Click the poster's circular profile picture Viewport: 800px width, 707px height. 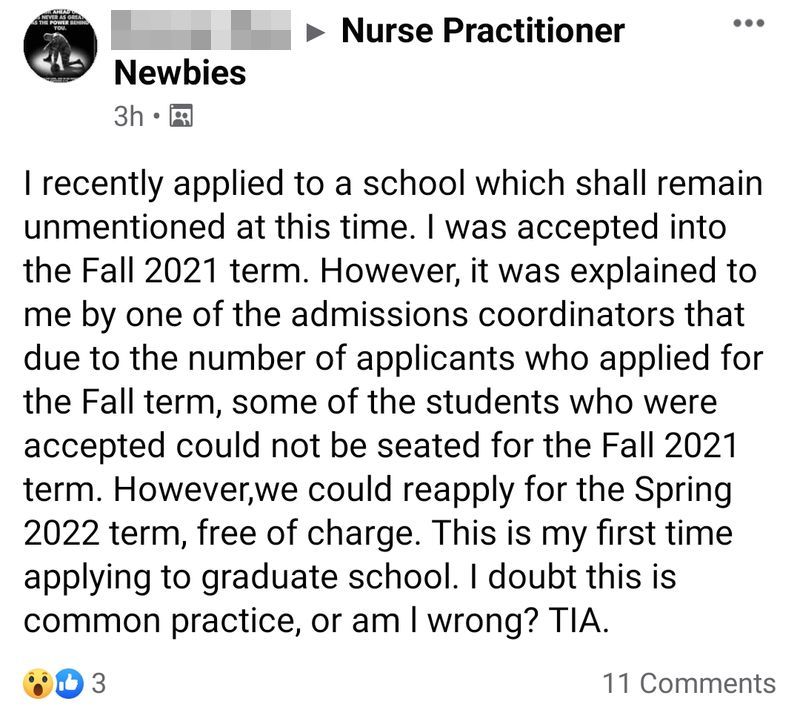pyautogui.click(x=60, y=44)
